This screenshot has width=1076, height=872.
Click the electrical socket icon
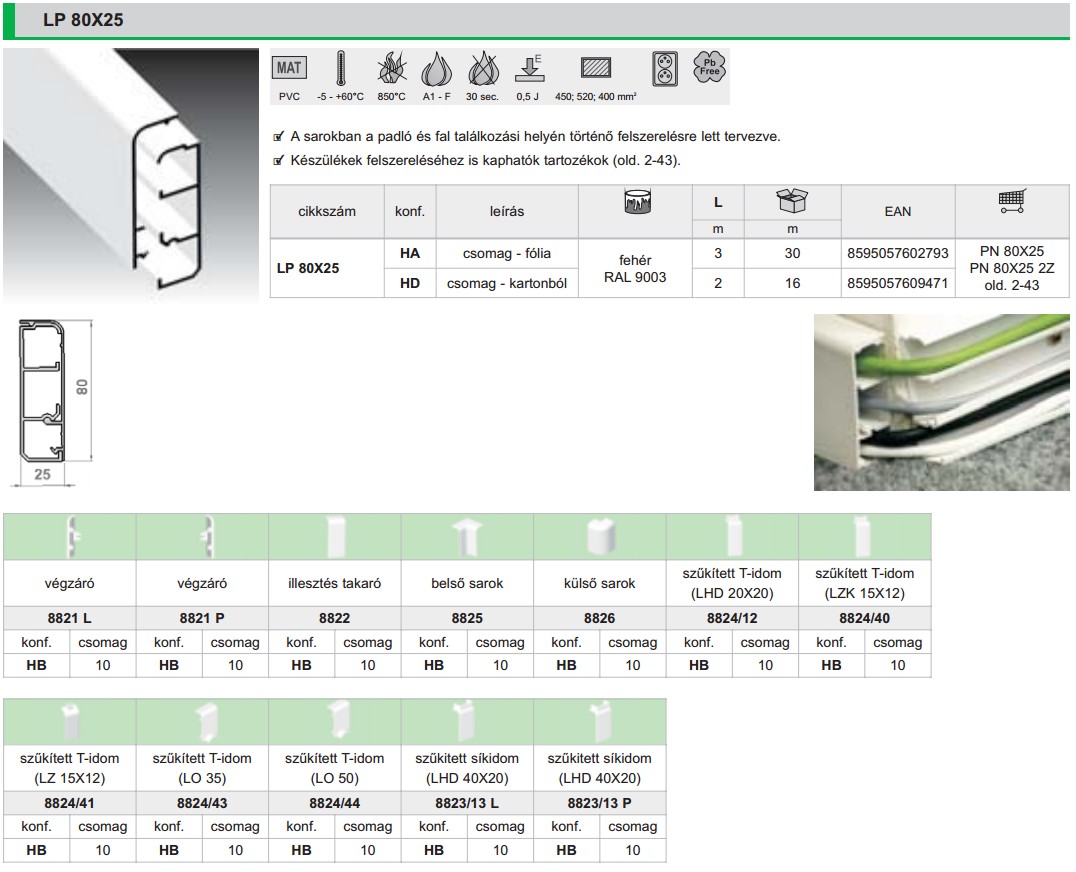[666, 68]
